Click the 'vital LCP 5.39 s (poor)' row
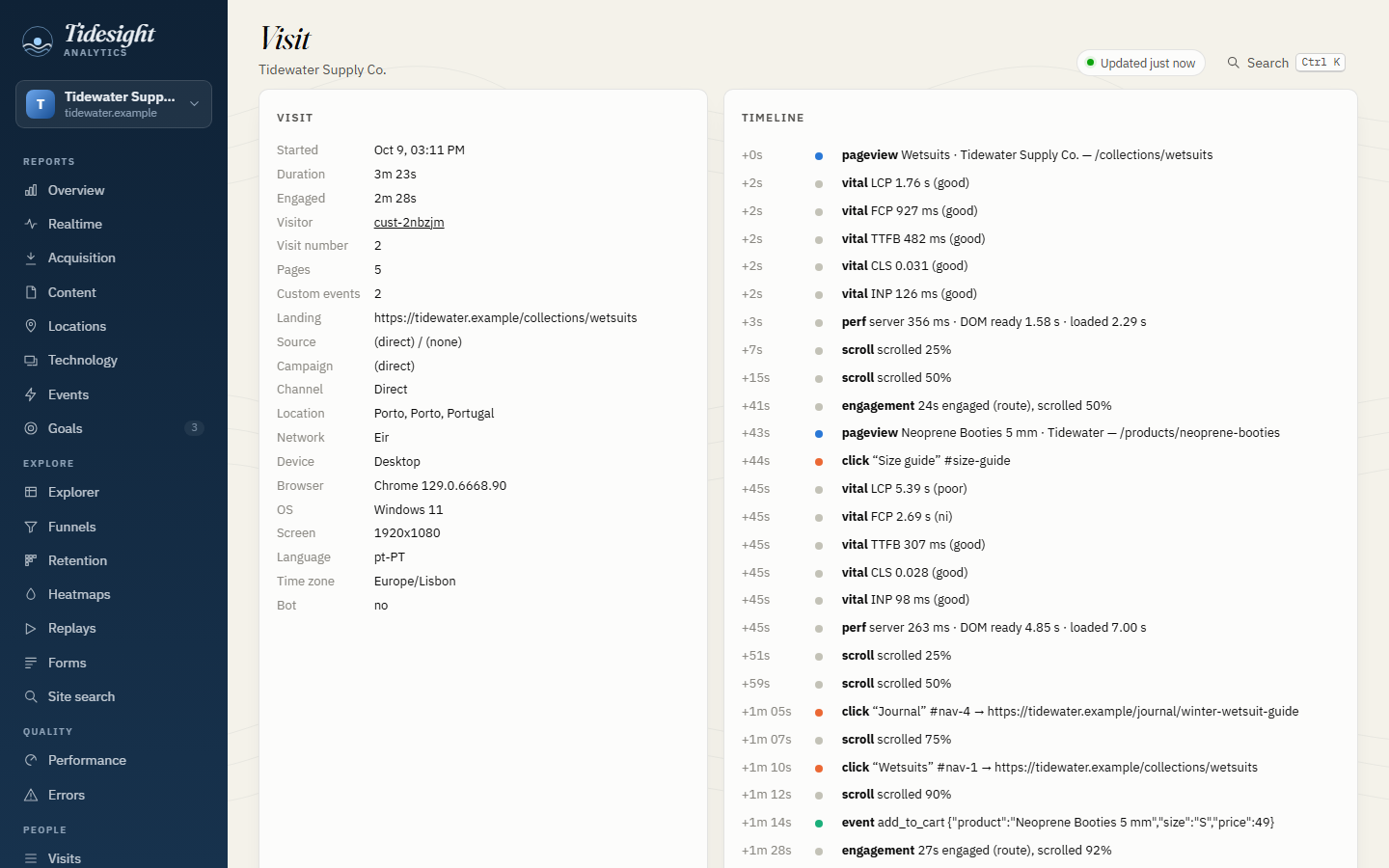 tap(1040, 488)
